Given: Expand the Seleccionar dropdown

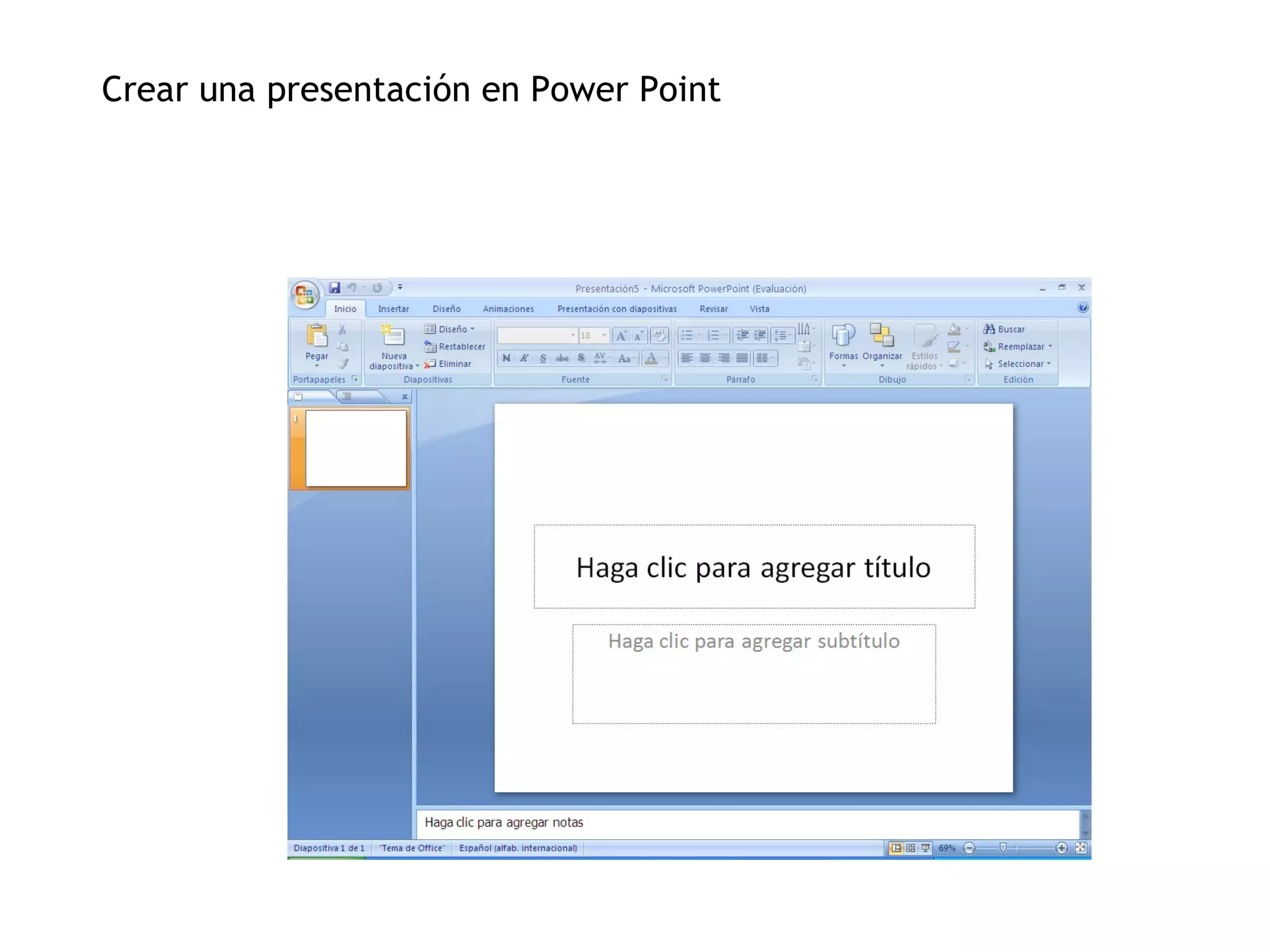Looking at the screenshot, I should [x=1019, y=364].
